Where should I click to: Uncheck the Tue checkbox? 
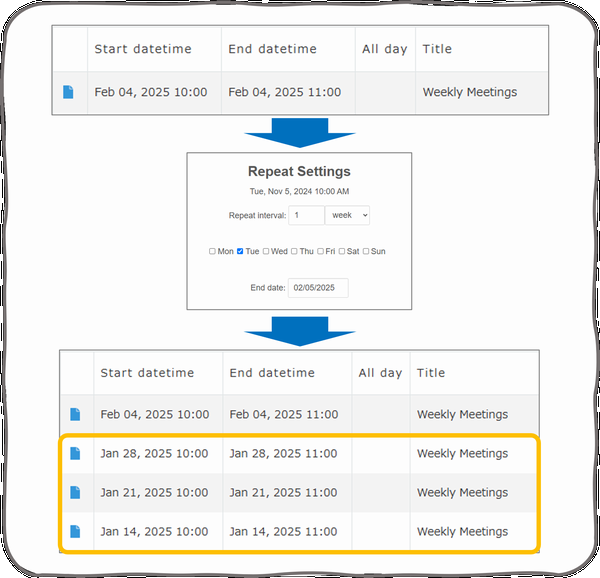(x=240, y=251)
